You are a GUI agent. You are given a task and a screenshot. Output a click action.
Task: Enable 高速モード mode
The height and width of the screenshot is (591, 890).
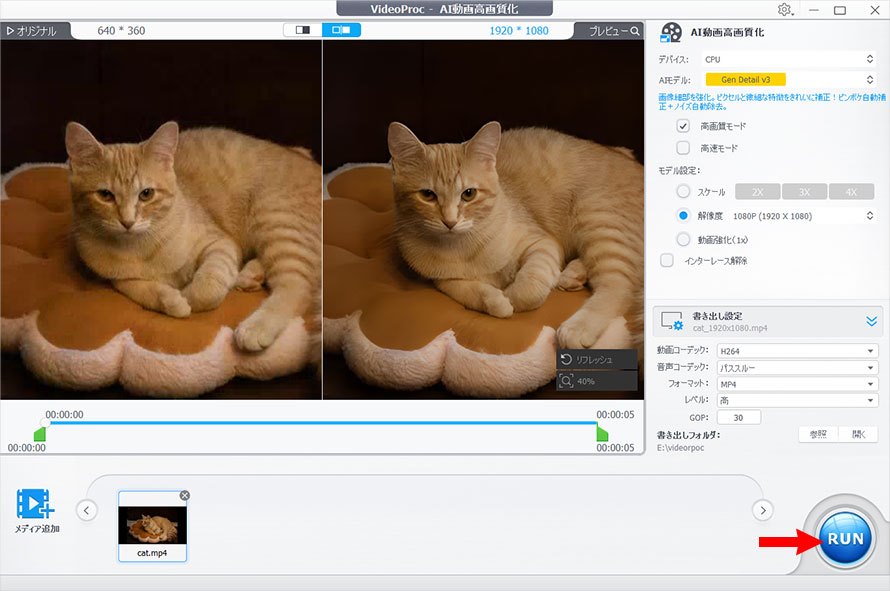[683, 148]
